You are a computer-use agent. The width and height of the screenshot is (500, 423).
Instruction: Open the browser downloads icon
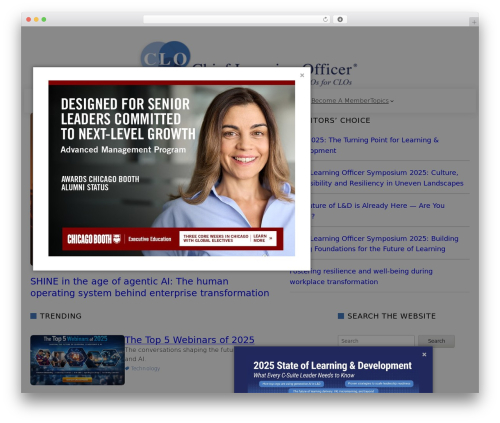[340, 19]
